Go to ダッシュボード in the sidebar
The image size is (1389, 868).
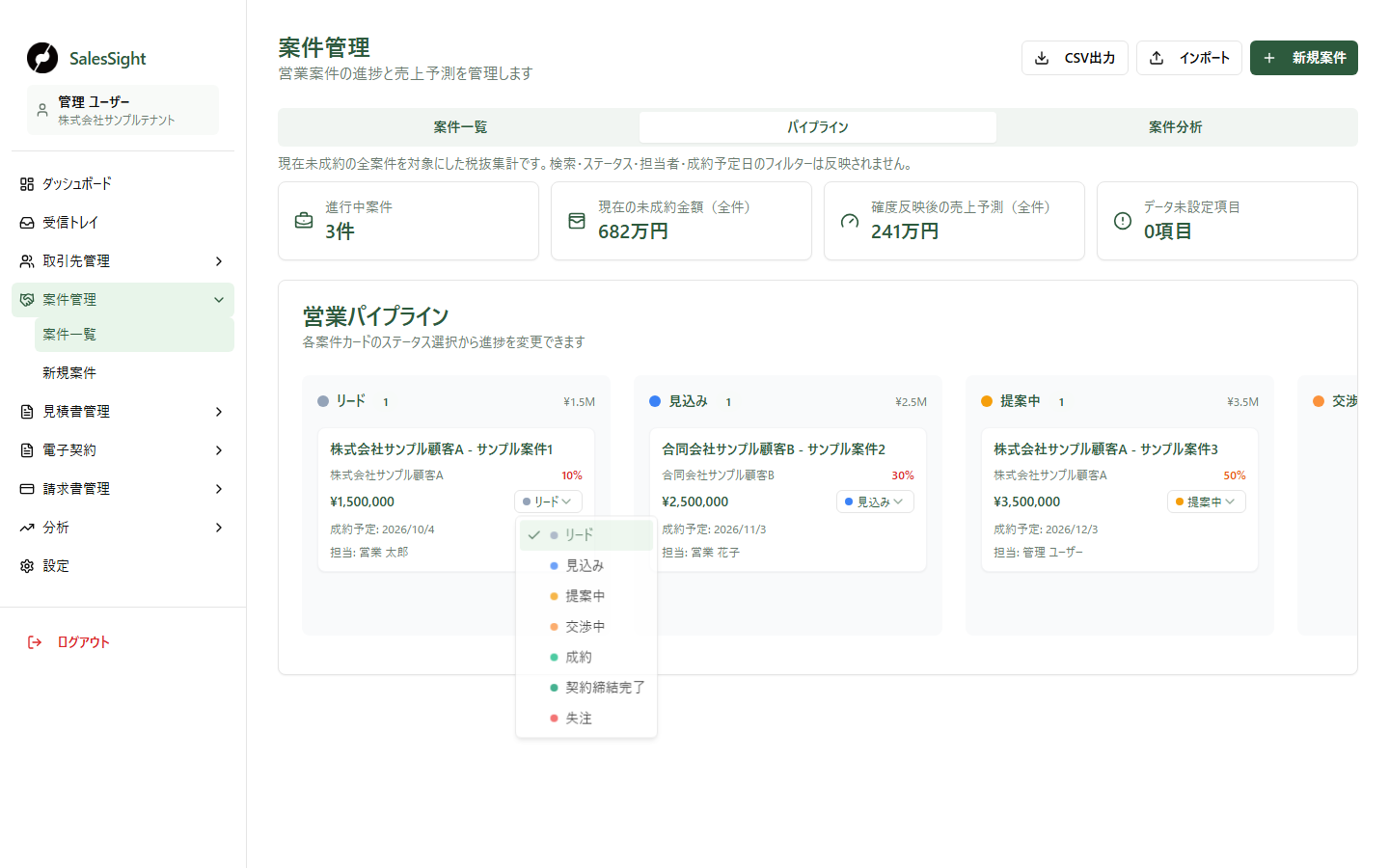point(123,184)
